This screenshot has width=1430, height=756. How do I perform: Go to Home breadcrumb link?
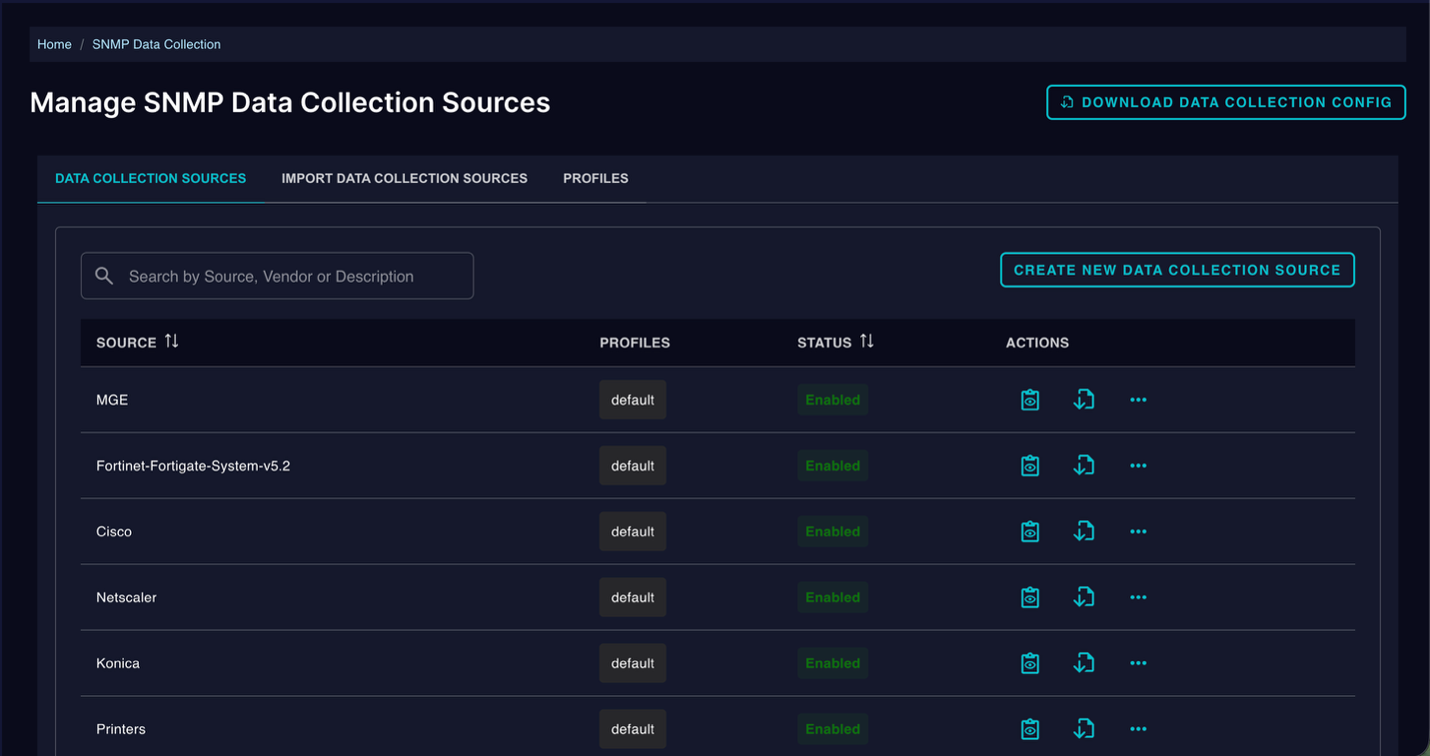(54, 45)
